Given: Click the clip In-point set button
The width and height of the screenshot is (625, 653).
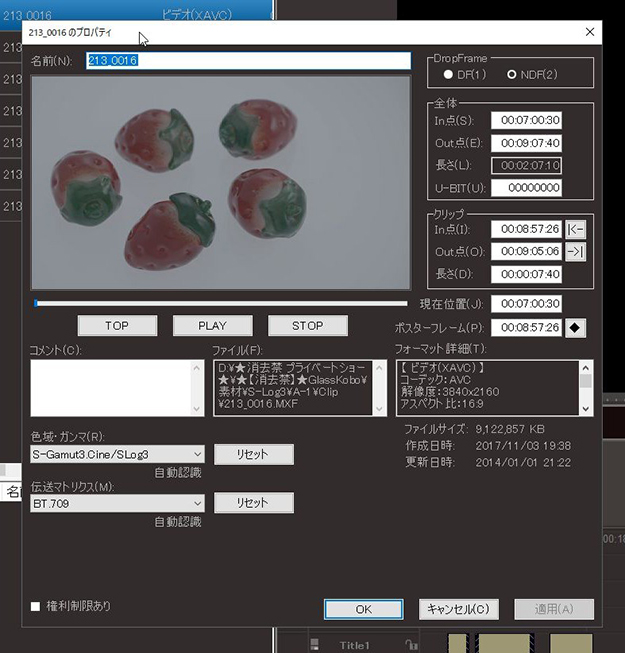Looking at the screenshot, I should 575,229.
